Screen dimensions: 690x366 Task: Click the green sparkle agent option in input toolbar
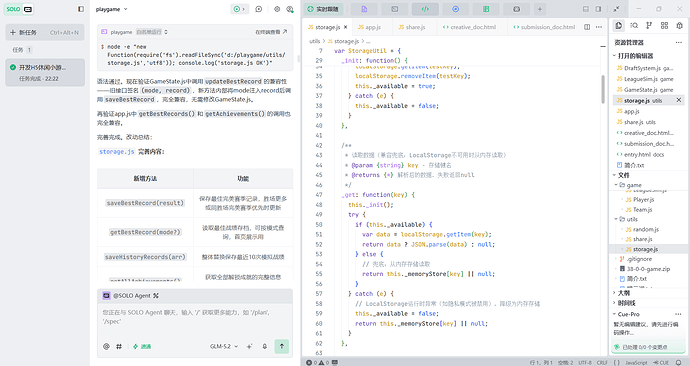click(142, 347)
